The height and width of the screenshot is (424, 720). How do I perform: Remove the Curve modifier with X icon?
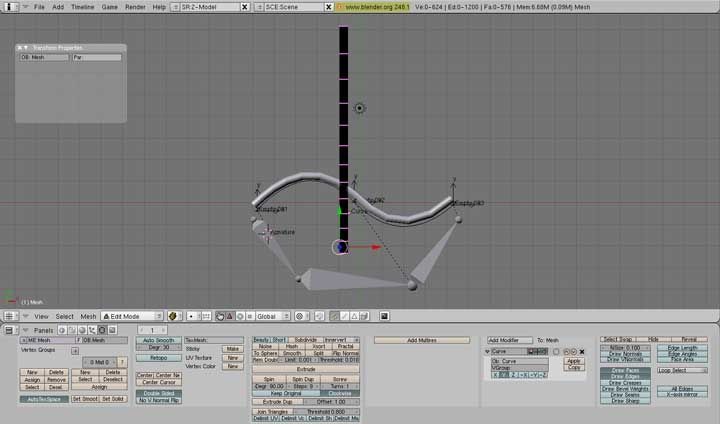582,351
